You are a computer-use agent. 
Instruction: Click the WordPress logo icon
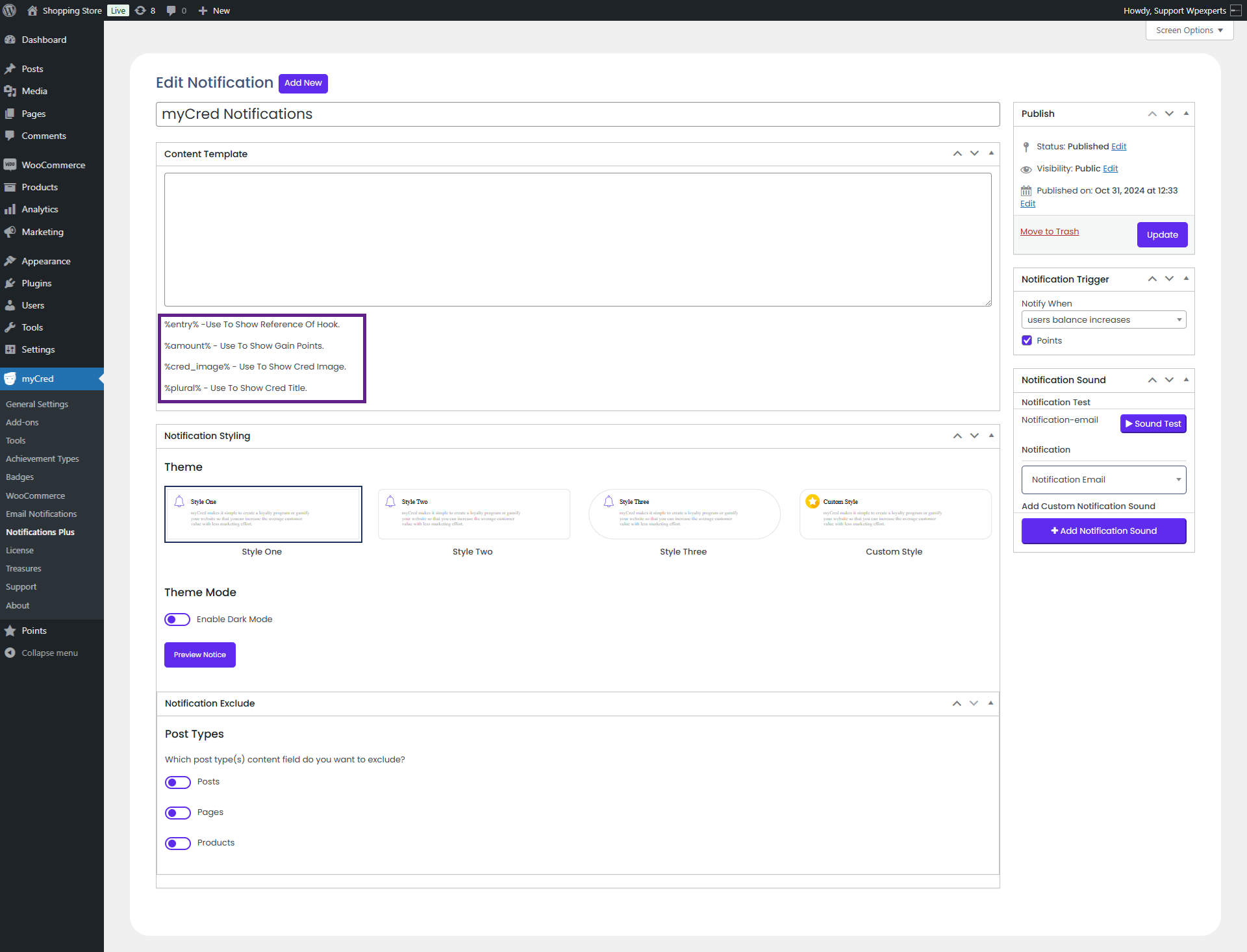[10, 10]
